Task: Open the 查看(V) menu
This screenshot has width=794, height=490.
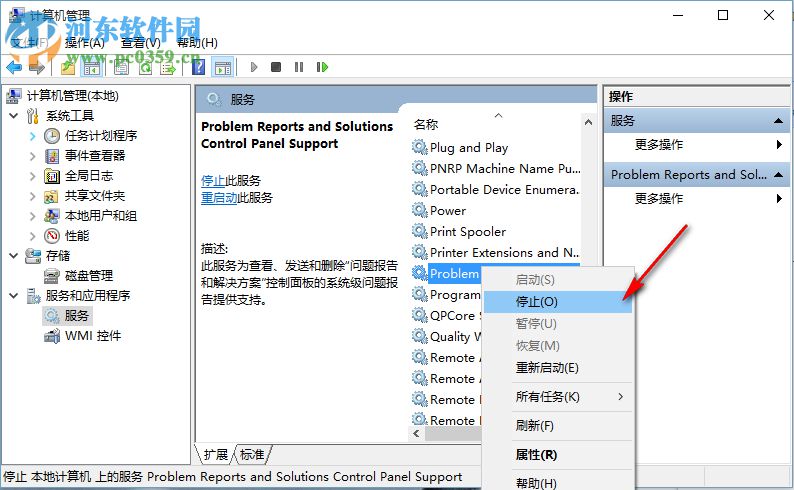Action: [x=140, y=43]
